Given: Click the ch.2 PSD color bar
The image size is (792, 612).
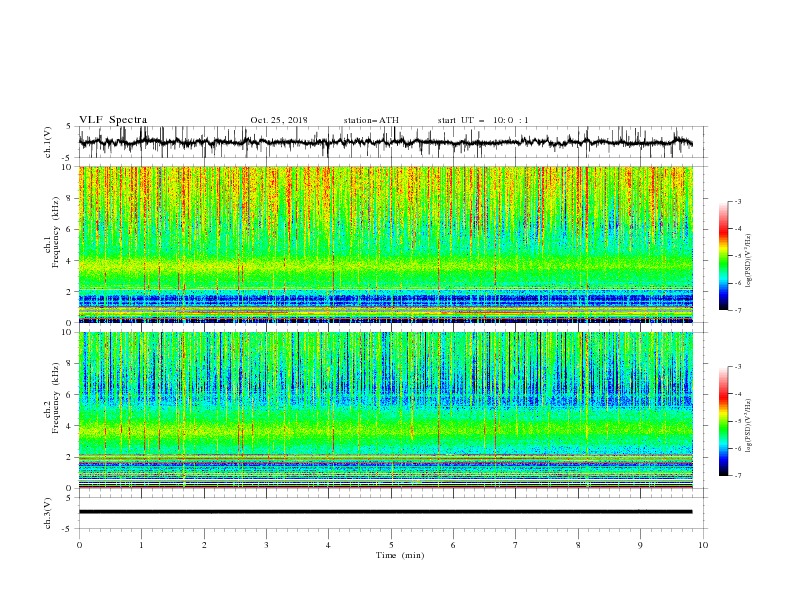Looking at the screenshot, I should click(x=723, y=421).
